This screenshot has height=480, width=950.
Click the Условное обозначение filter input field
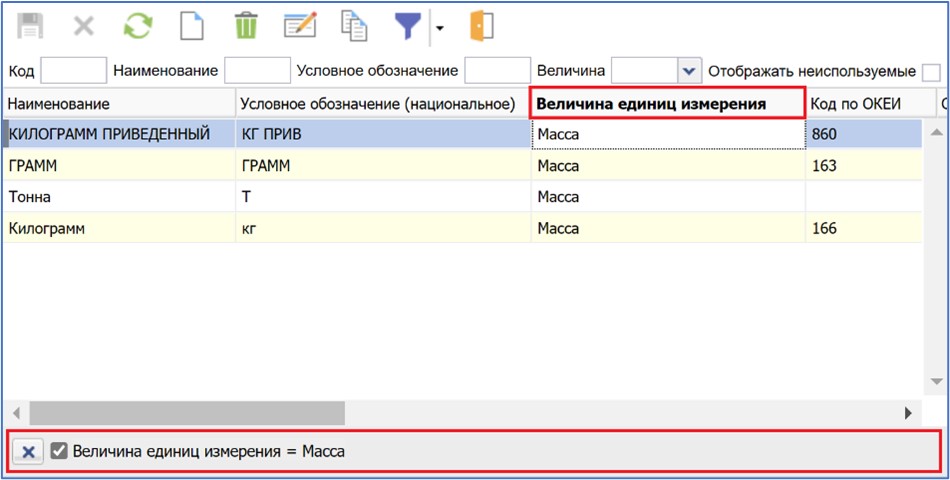[x=497, y=71]
